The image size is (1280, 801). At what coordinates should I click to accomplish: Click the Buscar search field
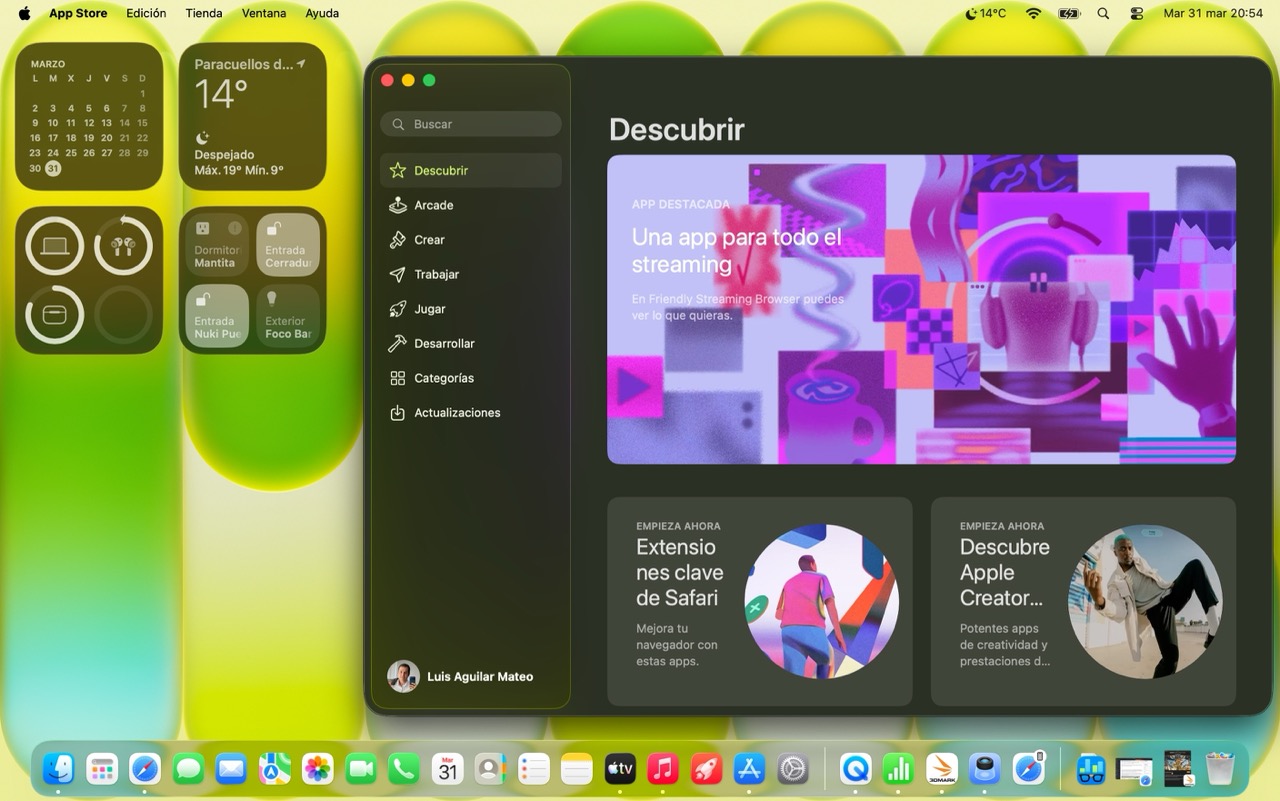471,124
